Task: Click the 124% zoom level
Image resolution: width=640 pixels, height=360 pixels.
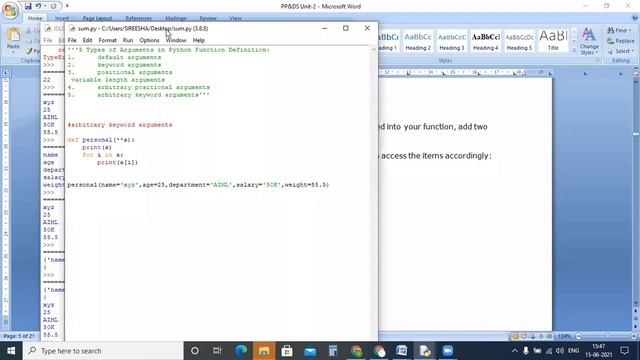Action: [x=564, y=336]
